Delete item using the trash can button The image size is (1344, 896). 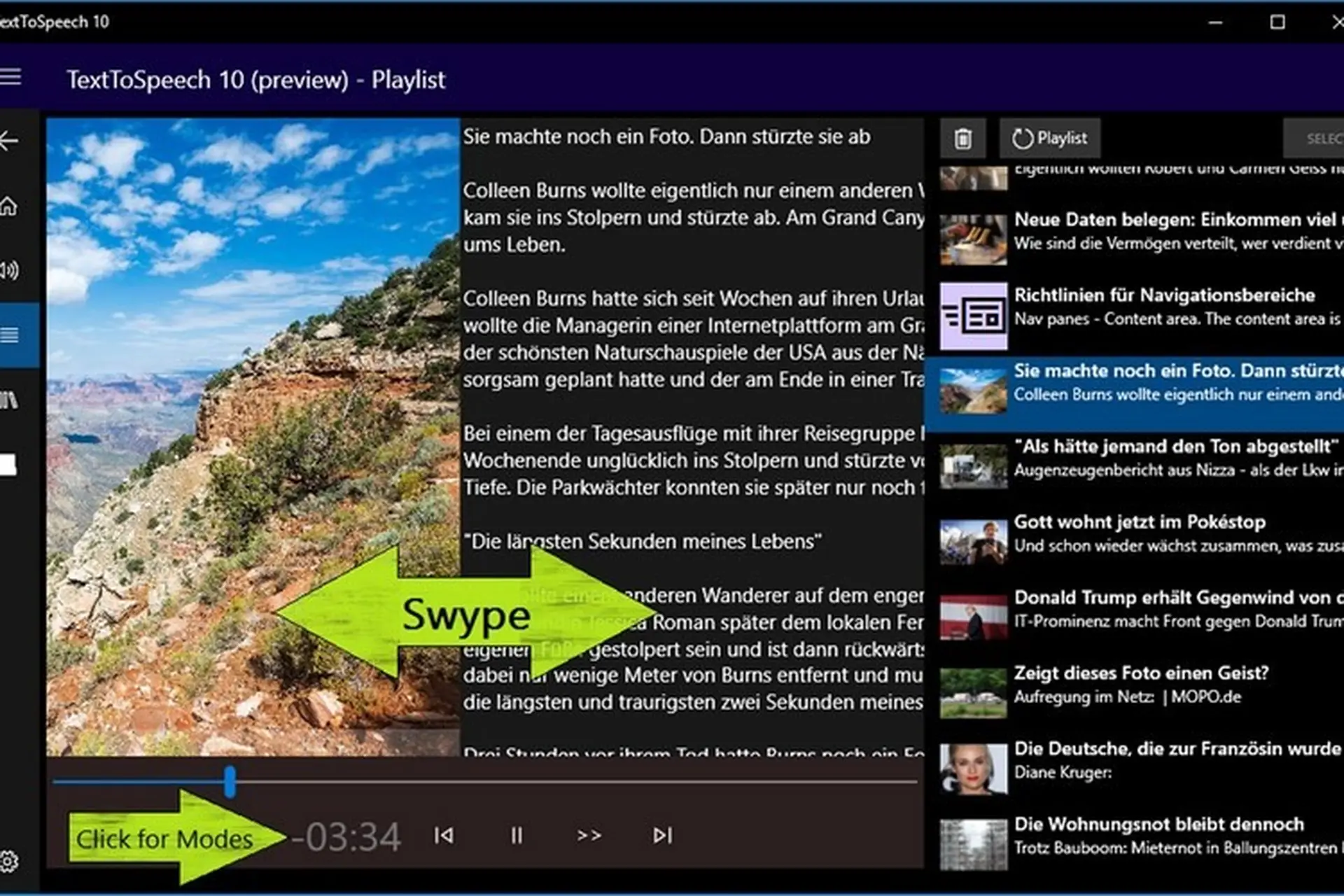(963, 139)
